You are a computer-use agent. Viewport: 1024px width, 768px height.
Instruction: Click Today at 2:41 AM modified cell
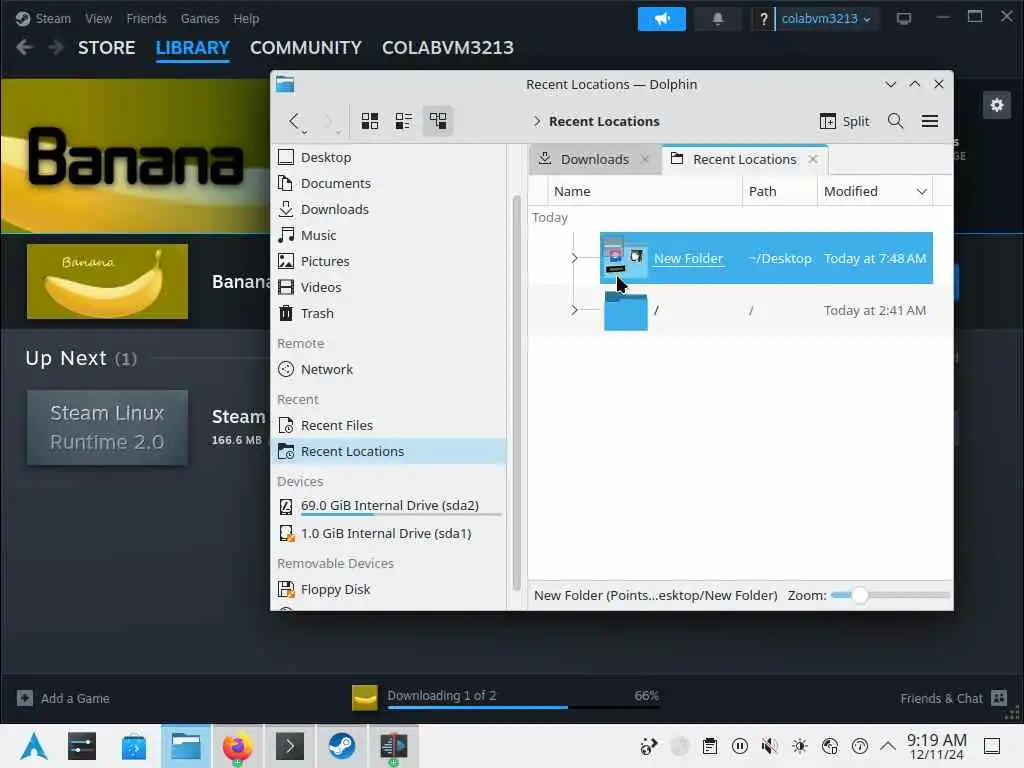[x=874, y=311]
